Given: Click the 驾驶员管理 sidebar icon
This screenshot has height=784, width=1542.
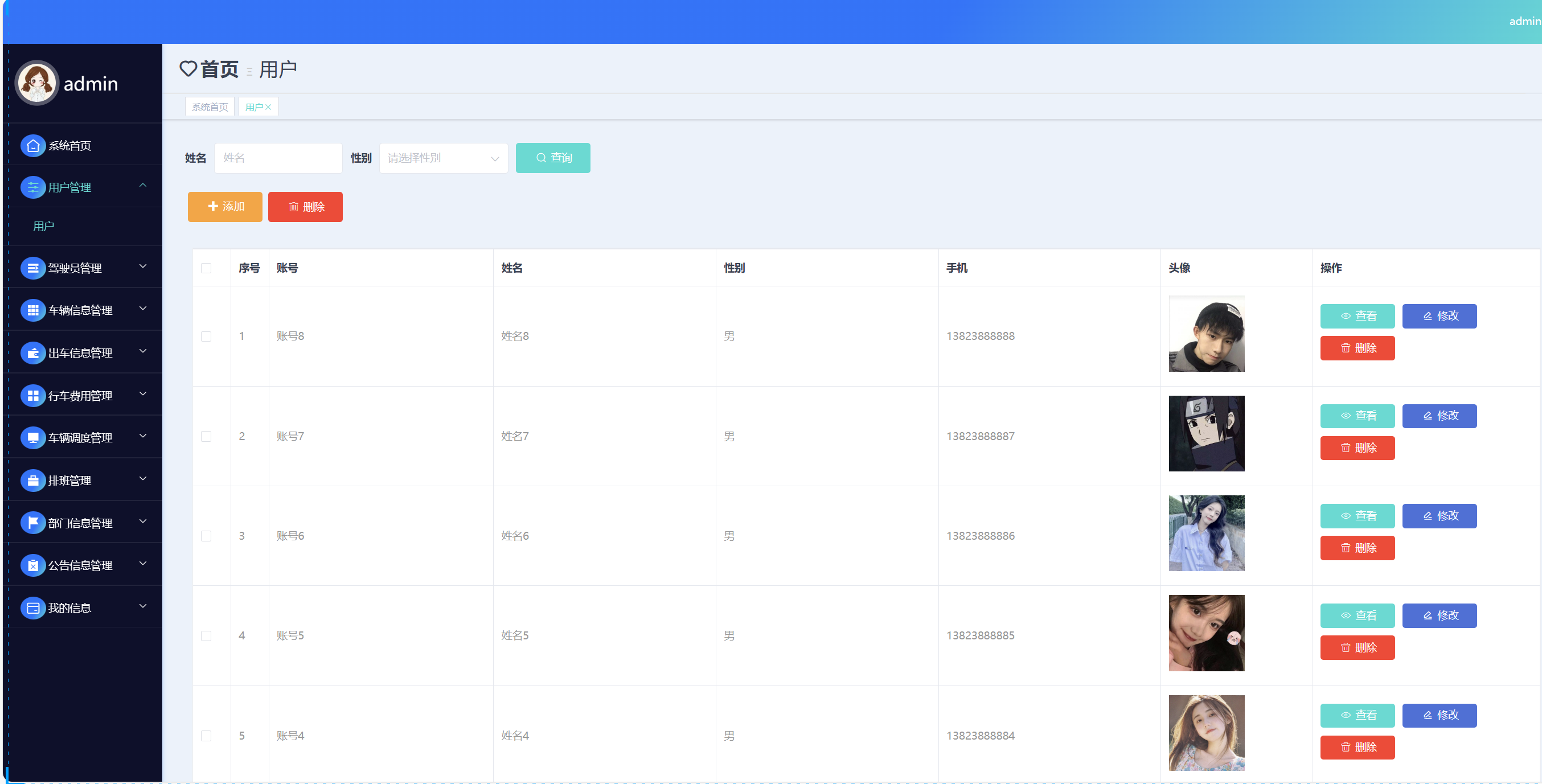Looking at the screenshot, I should pos(33,268).
